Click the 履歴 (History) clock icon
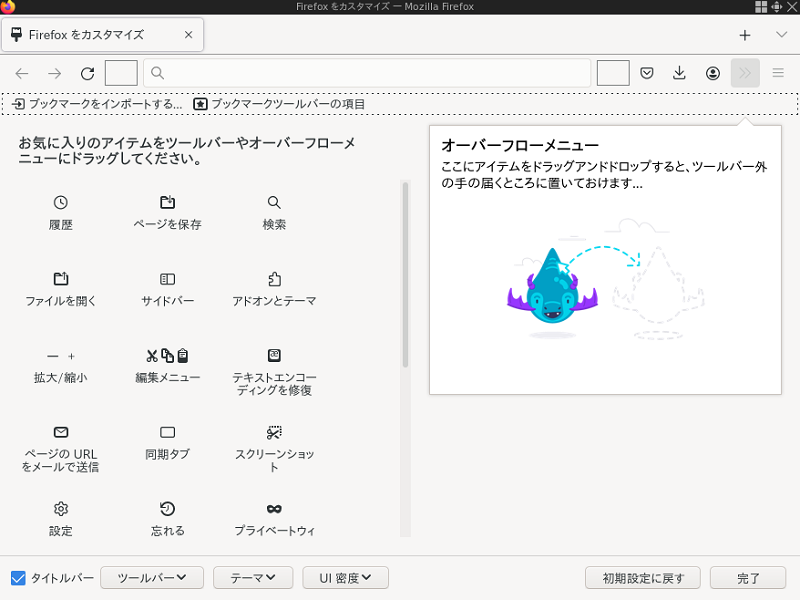Screen dimensions: 800x600 (61, 202)
